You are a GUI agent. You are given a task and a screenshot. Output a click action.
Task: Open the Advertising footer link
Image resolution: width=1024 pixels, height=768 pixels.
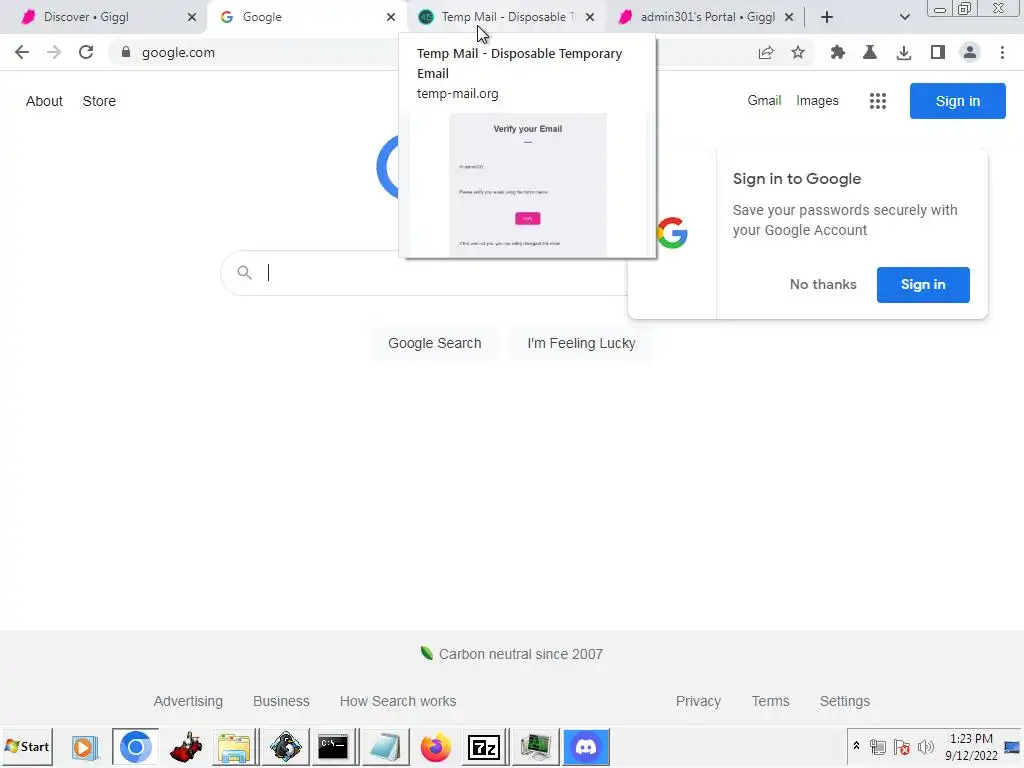pos(188,701)
